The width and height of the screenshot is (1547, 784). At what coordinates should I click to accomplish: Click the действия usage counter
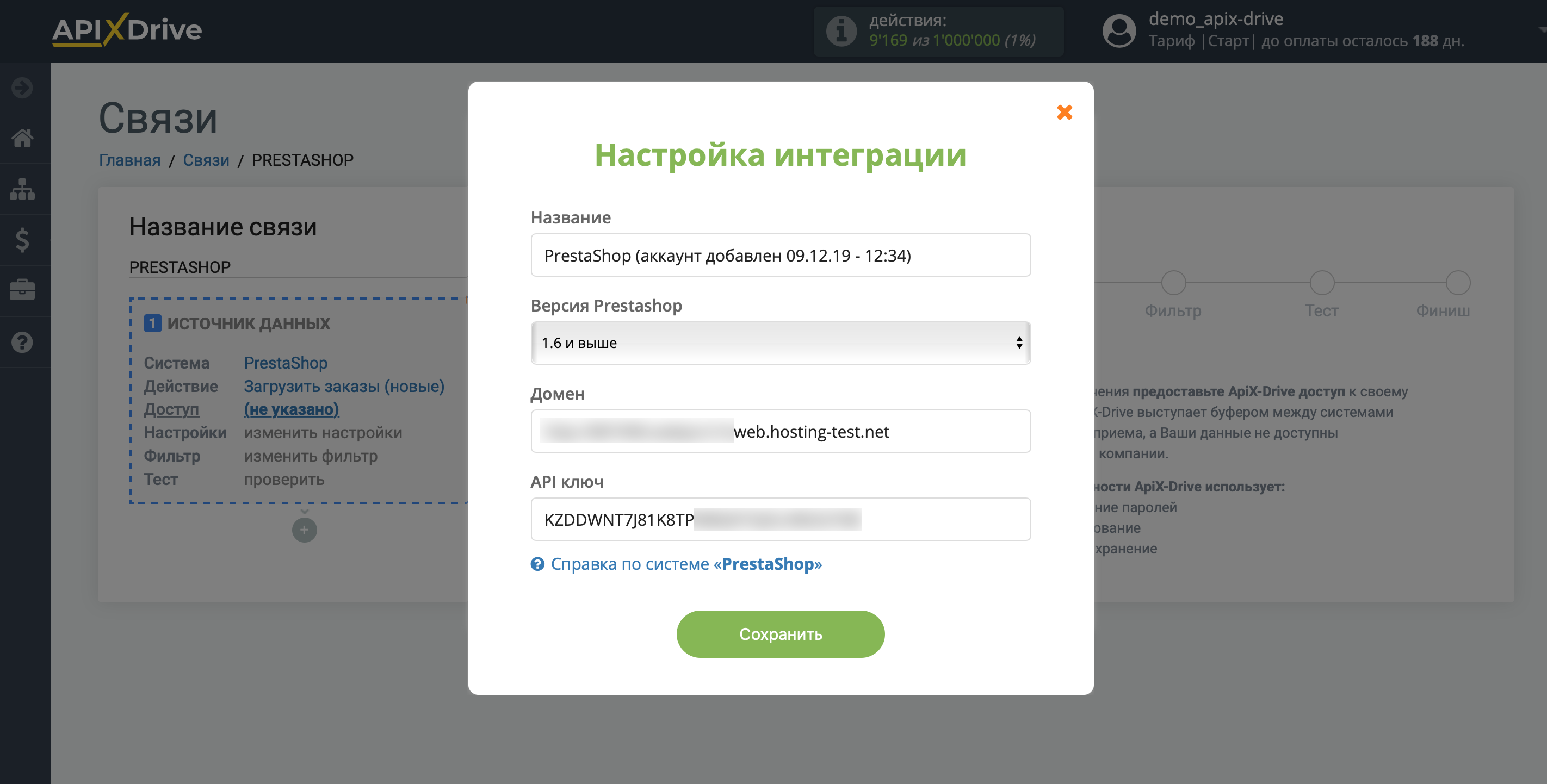[x=938, y=31]
